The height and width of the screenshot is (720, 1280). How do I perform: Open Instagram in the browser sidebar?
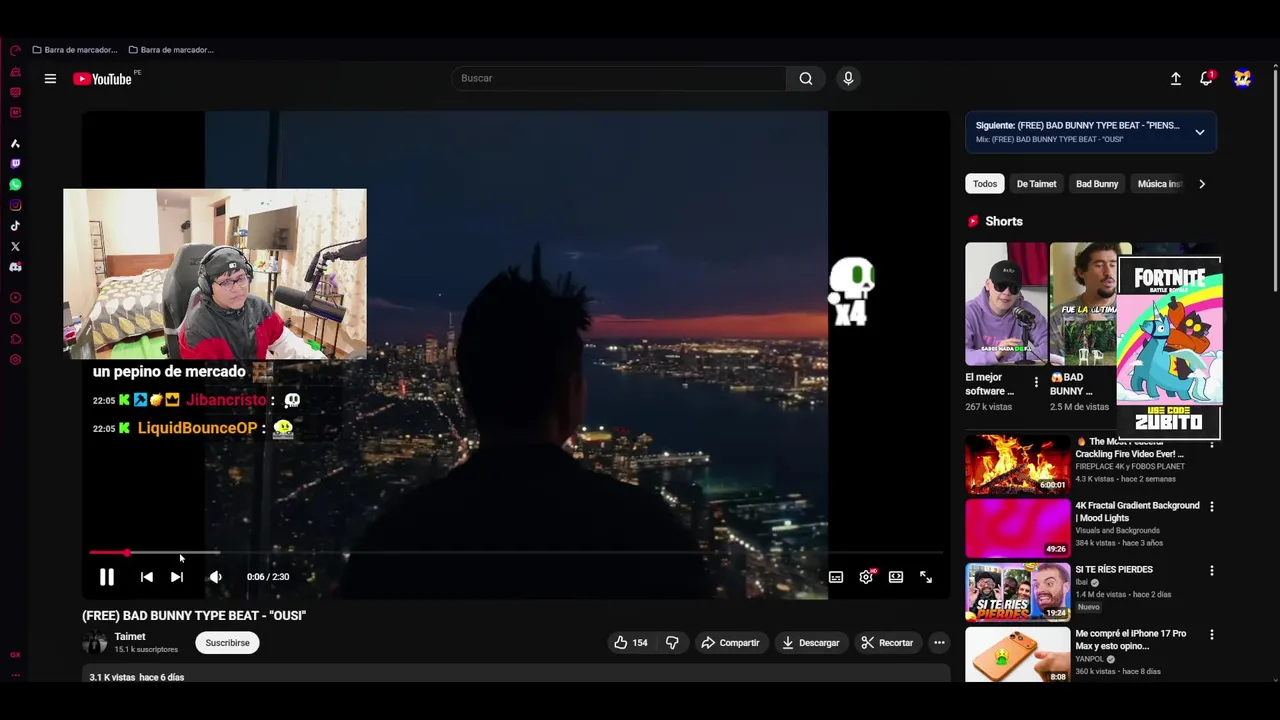(x=15, y=205)
